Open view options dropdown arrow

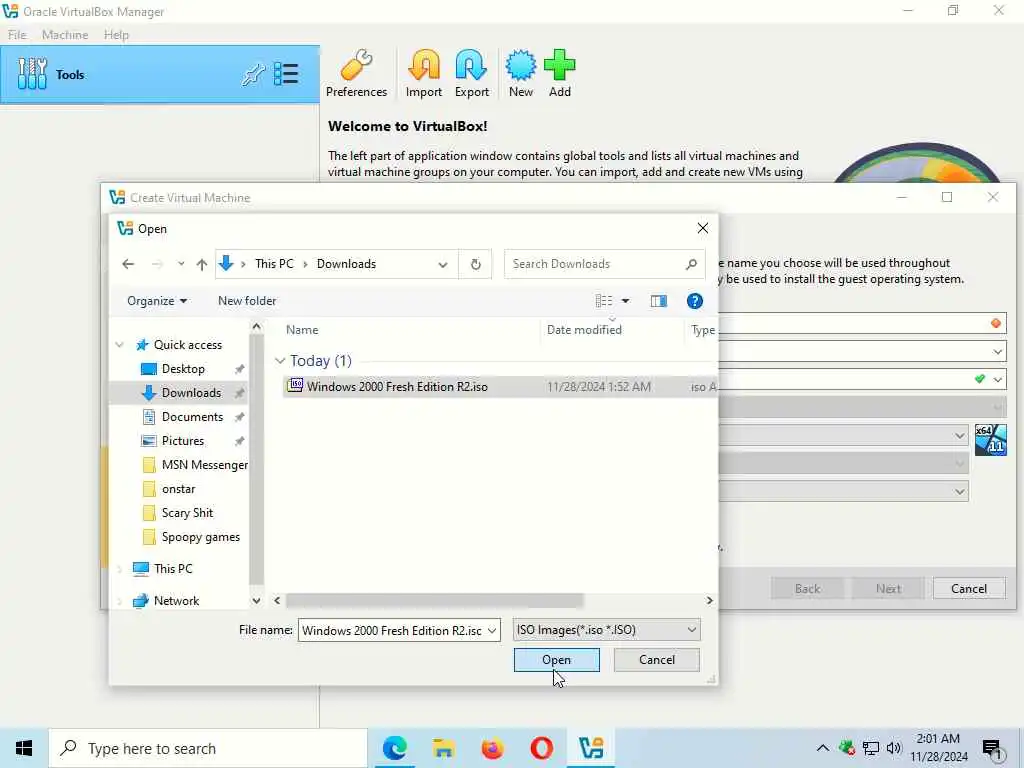pos(625,300)
